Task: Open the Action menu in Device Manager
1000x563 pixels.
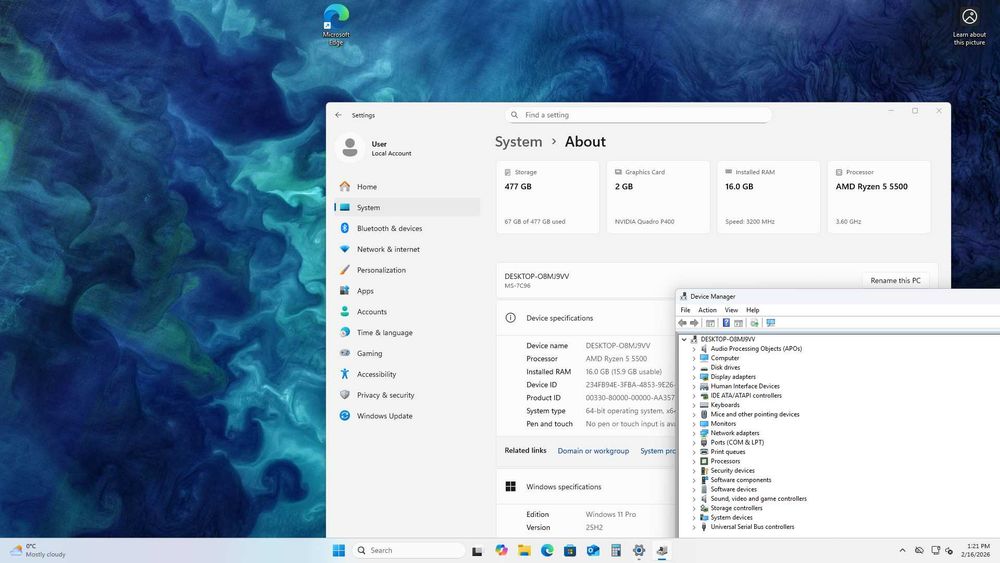Action: click(x=707, y=310)
